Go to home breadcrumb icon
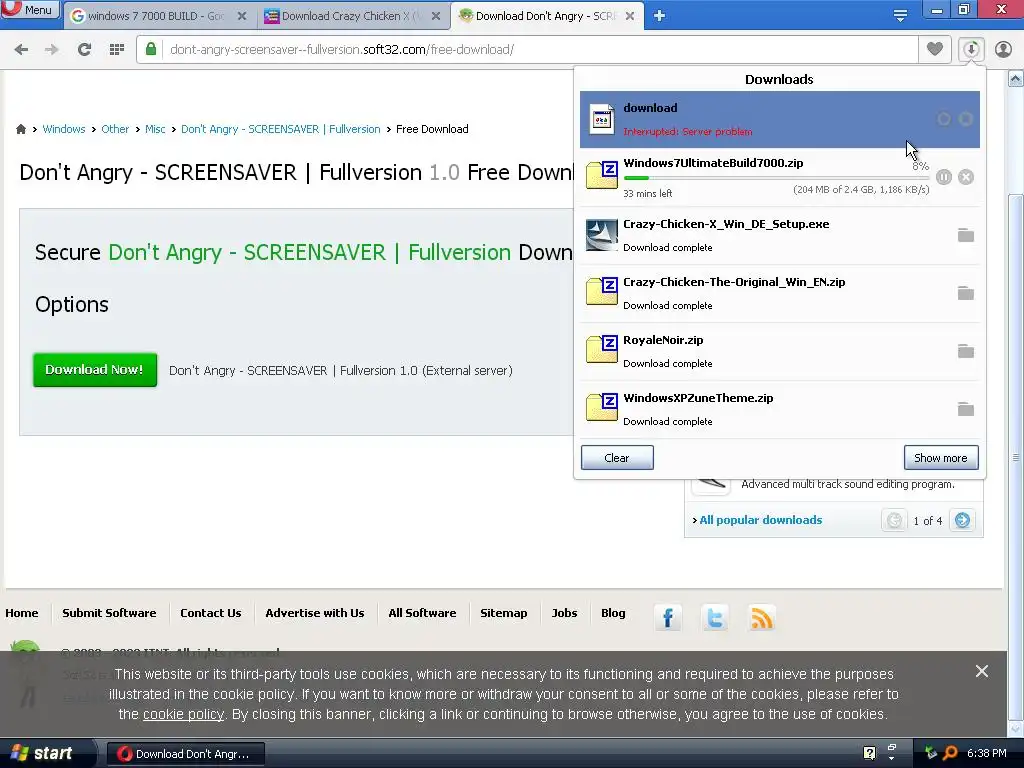Image resolution: width=1024 pixels, height=768 pixels. click(21, 129)
